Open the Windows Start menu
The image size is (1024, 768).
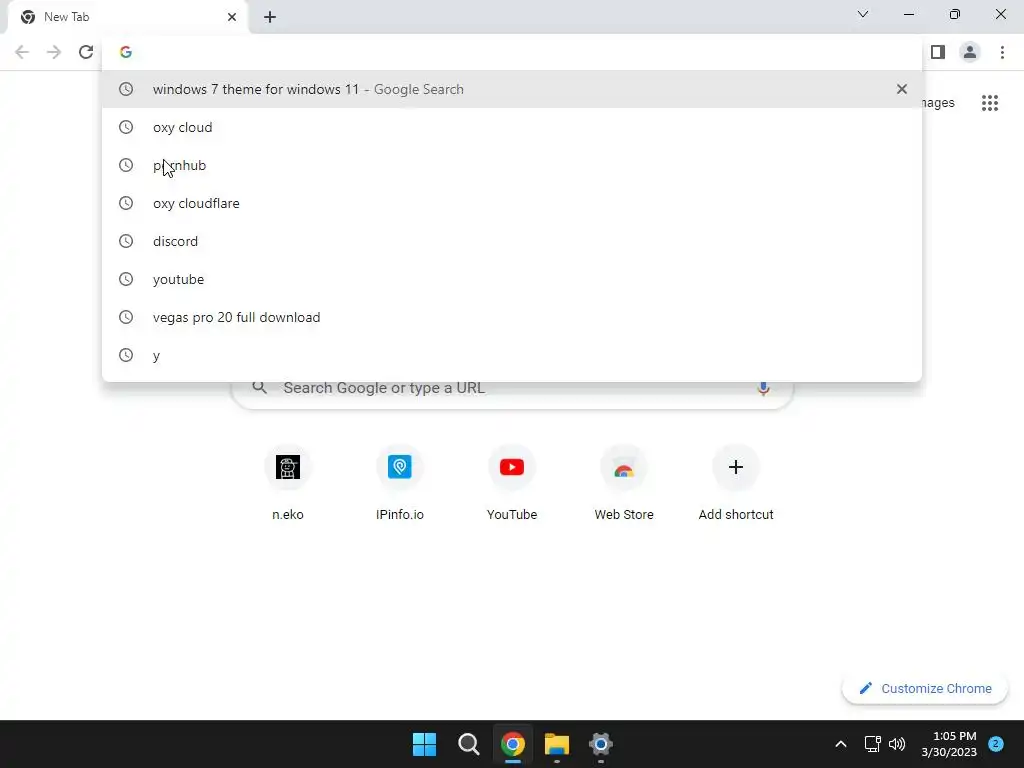[x=424, y=744]
